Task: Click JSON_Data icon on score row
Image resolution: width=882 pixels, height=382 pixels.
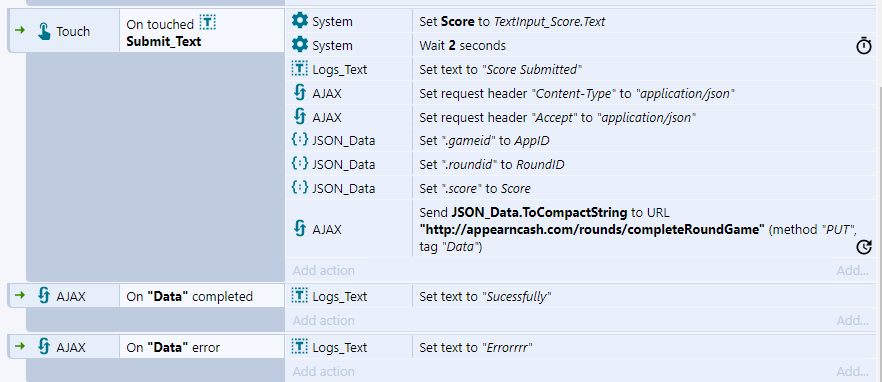Action: pos(300,187)
